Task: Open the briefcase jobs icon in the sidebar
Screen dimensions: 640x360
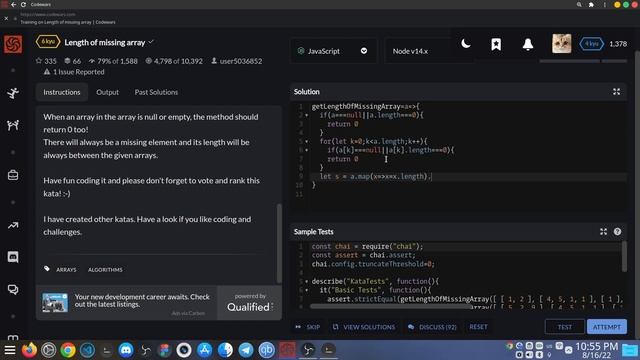Action: pos(13,176)
